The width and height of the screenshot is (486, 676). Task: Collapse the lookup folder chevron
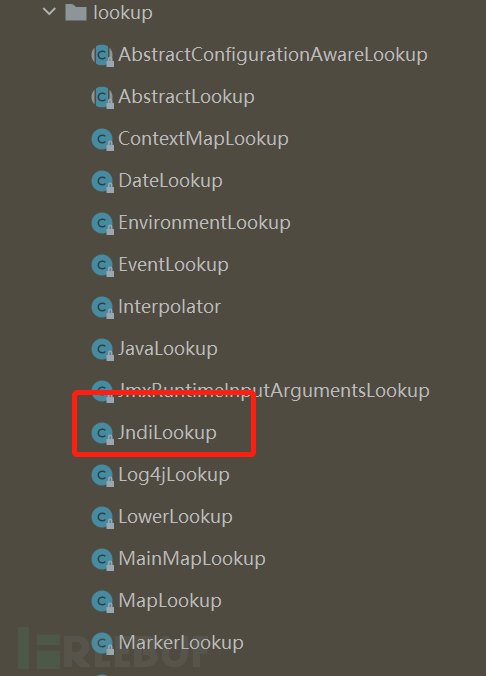(50, 12)
